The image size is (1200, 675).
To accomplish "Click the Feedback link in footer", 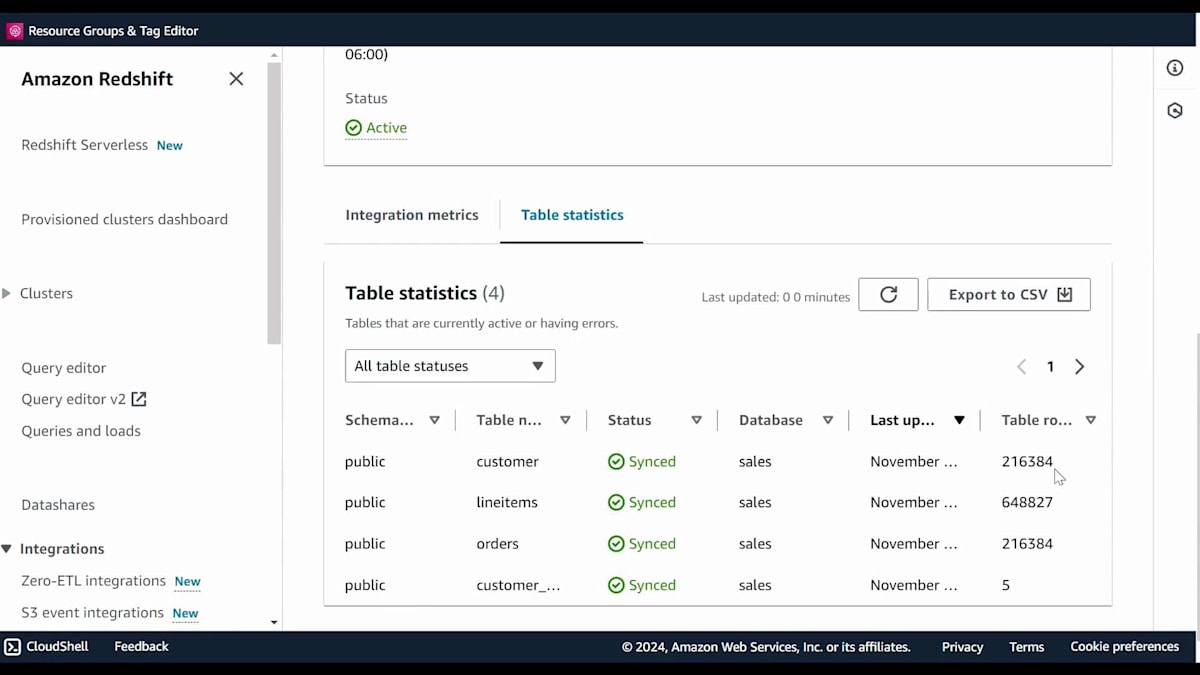I will [x=141, y=647].
